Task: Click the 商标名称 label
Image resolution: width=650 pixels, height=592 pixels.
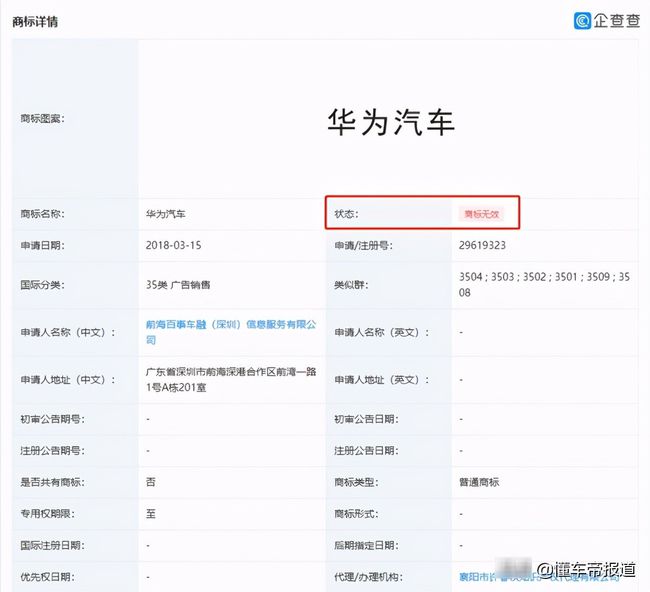Action: click(43, 214)
